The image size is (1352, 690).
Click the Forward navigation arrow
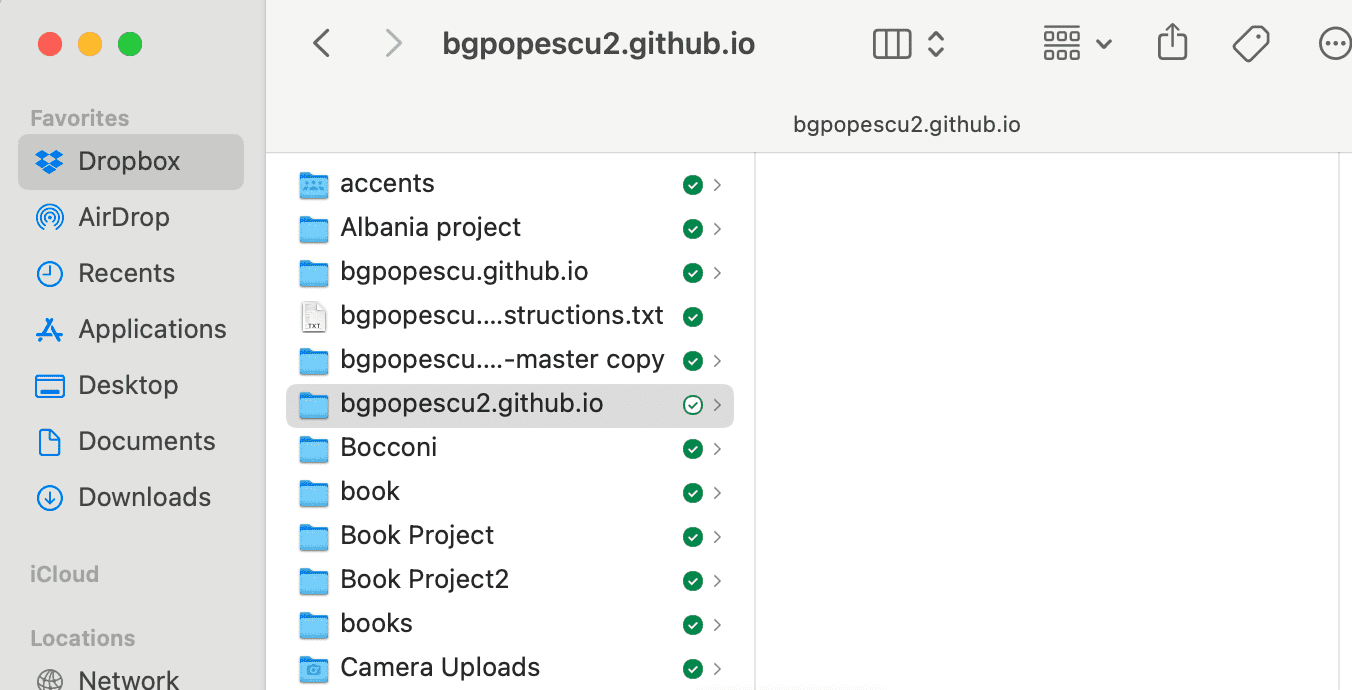point(393,44)
